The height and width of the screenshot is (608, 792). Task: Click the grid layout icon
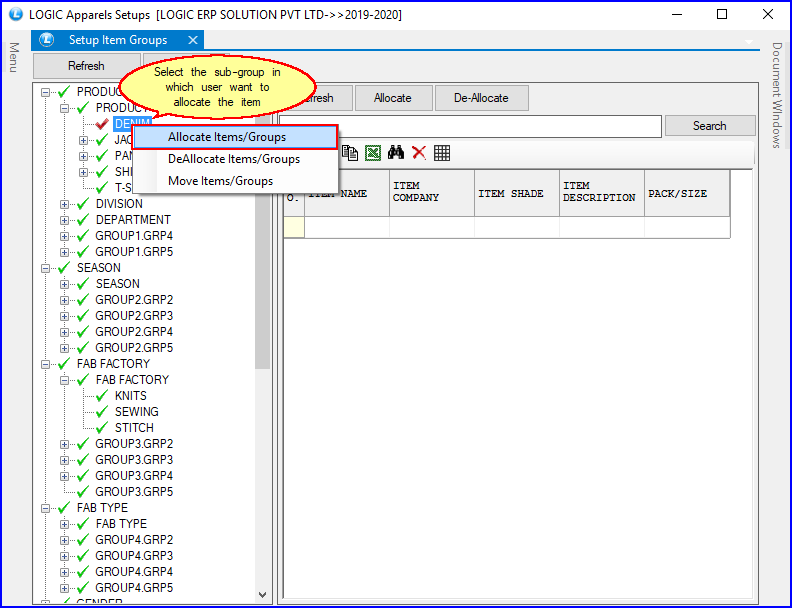click(442, 153)
